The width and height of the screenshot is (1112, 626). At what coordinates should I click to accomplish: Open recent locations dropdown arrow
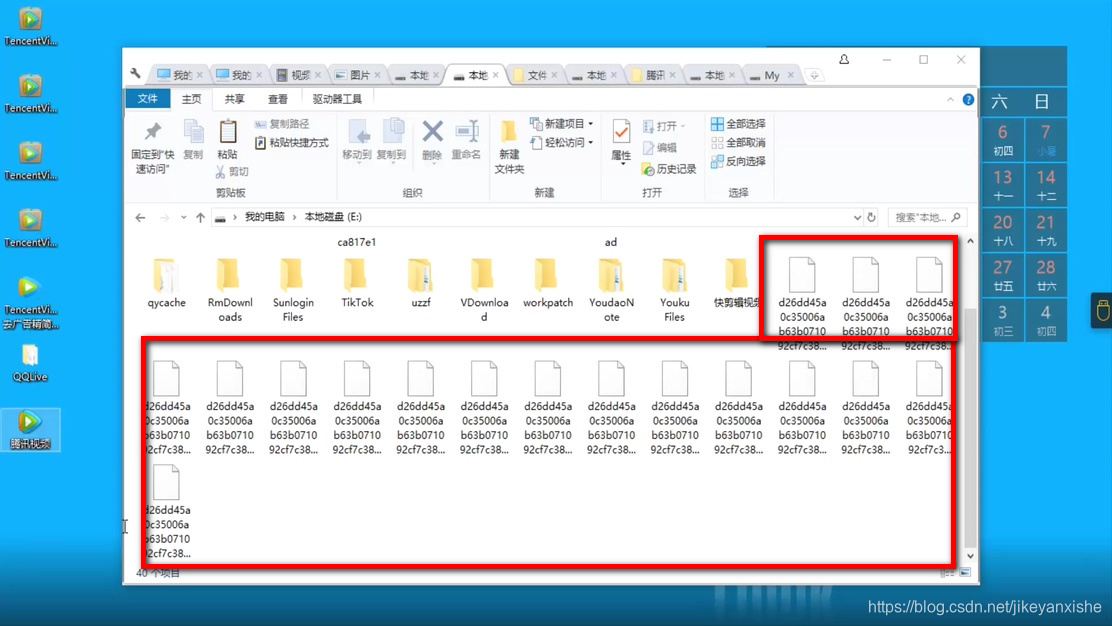(183, 218)
